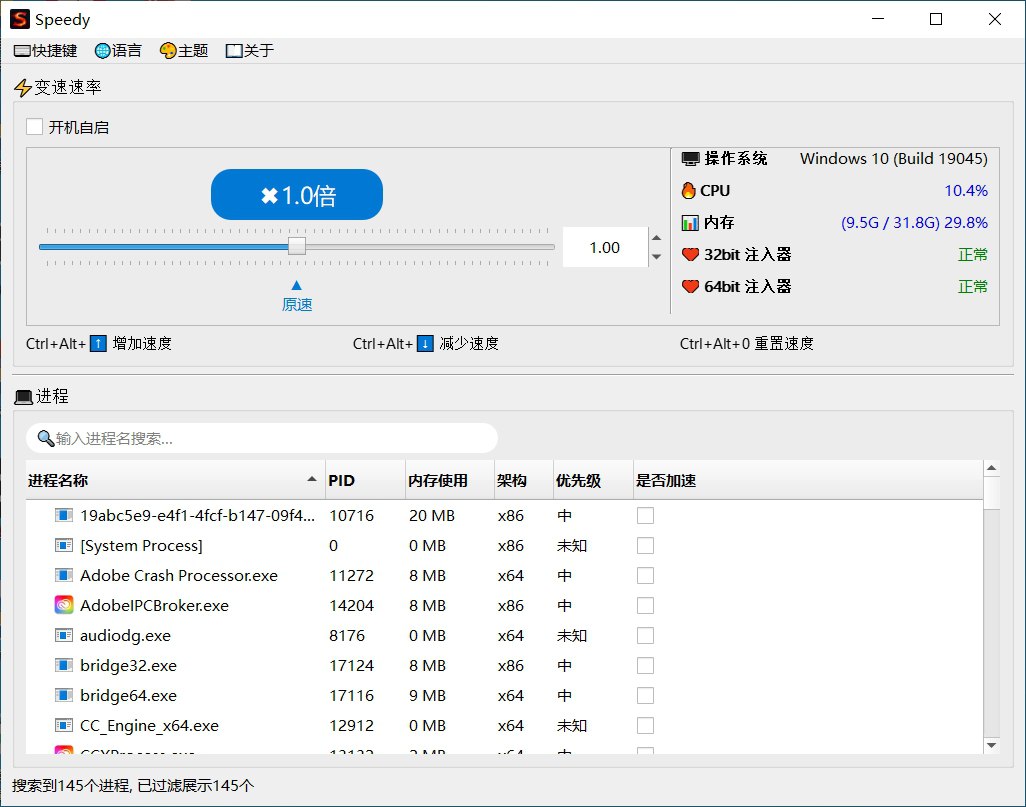This screenshot has width=1026, height=807.
Task: Click the 原速 reset marker
Action: [x=297, y=296]
